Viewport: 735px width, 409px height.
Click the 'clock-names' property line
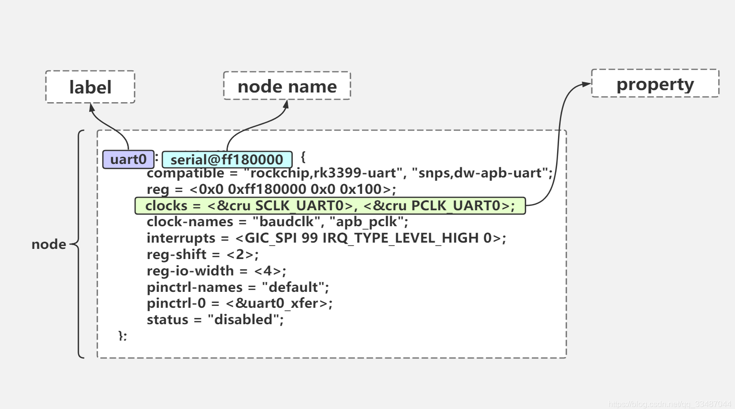click(278, 222)
